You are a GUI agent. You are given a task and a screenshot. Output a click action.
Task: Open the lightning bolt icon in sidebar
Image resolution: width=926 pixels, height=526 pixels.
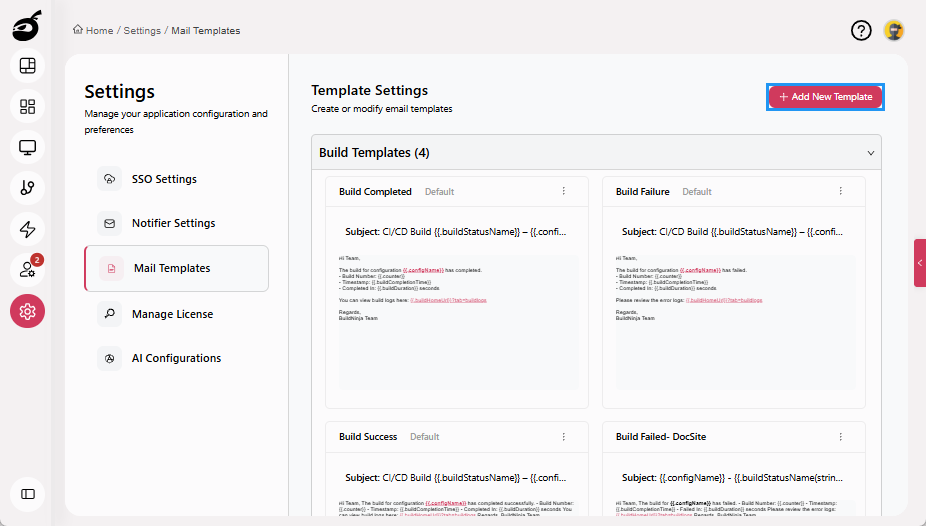tap(27, 229)
